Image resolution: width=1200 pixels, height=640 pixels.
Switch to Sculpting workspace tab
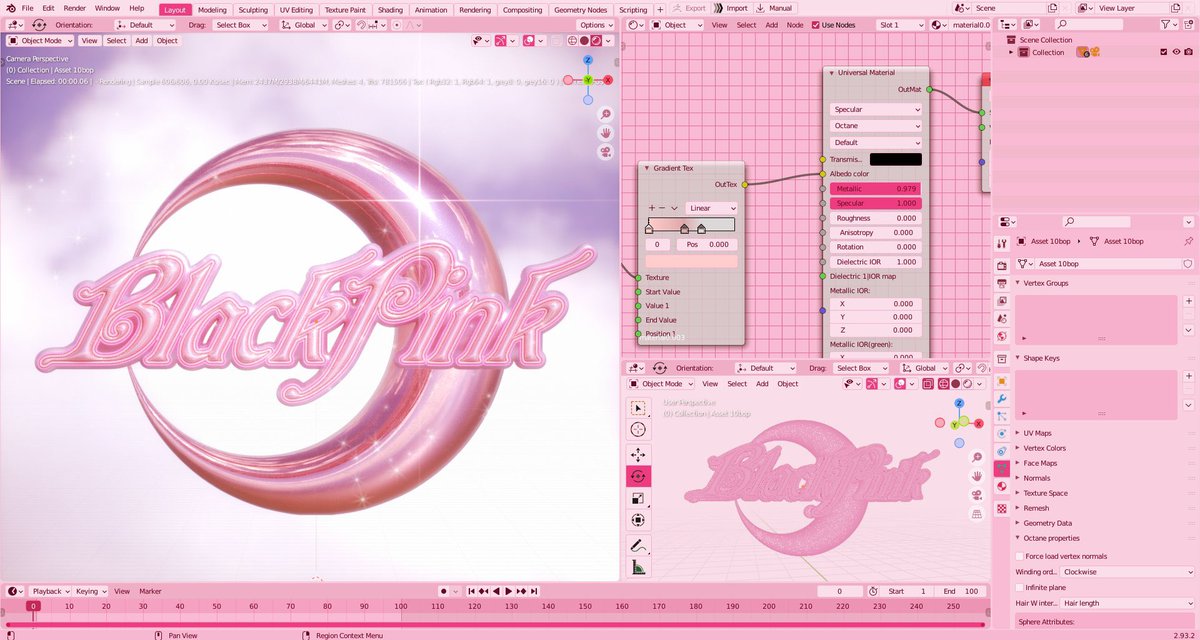(253, 9)
